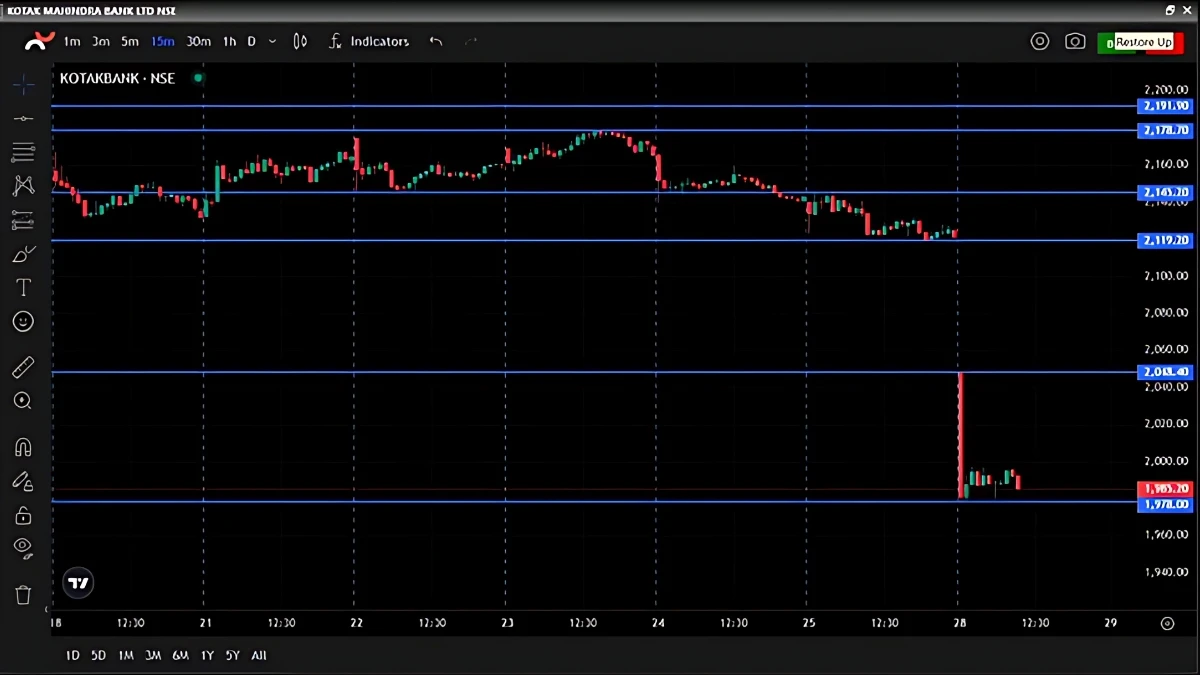Screen dimensions: 1200x675
Task: Select the brush drawing tool
Action: coord(23,254)
